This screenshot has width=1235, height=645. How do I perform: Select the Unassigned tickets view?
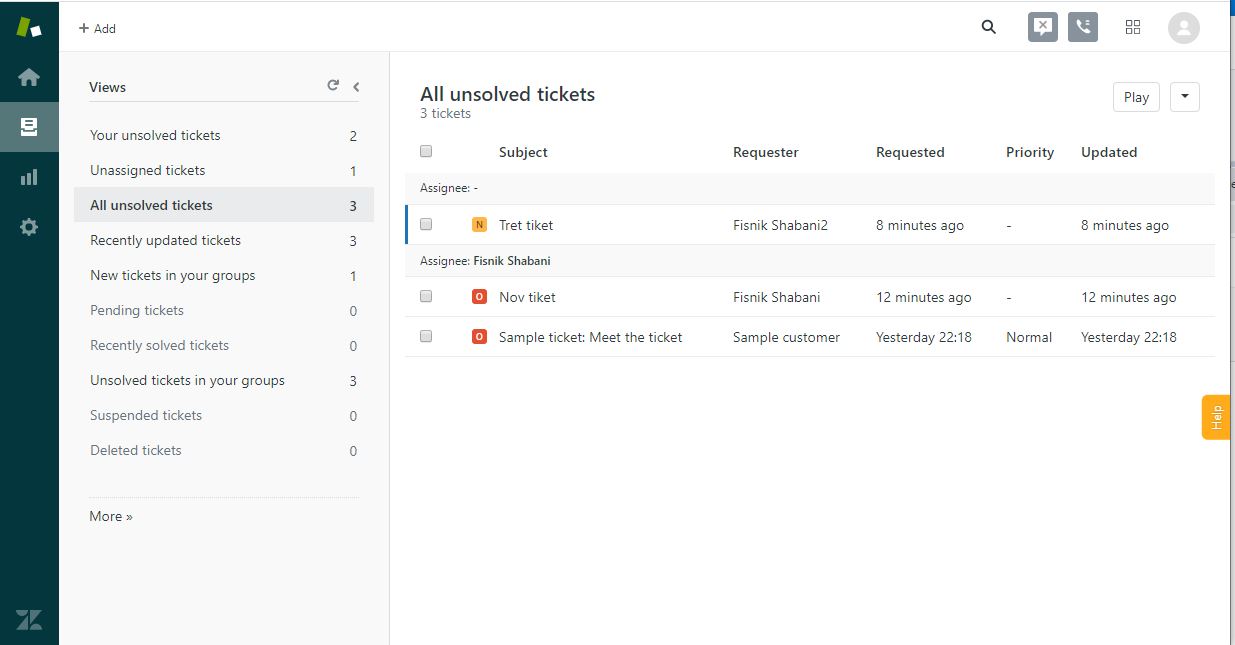pyautogui.click(x=148, y=170)
